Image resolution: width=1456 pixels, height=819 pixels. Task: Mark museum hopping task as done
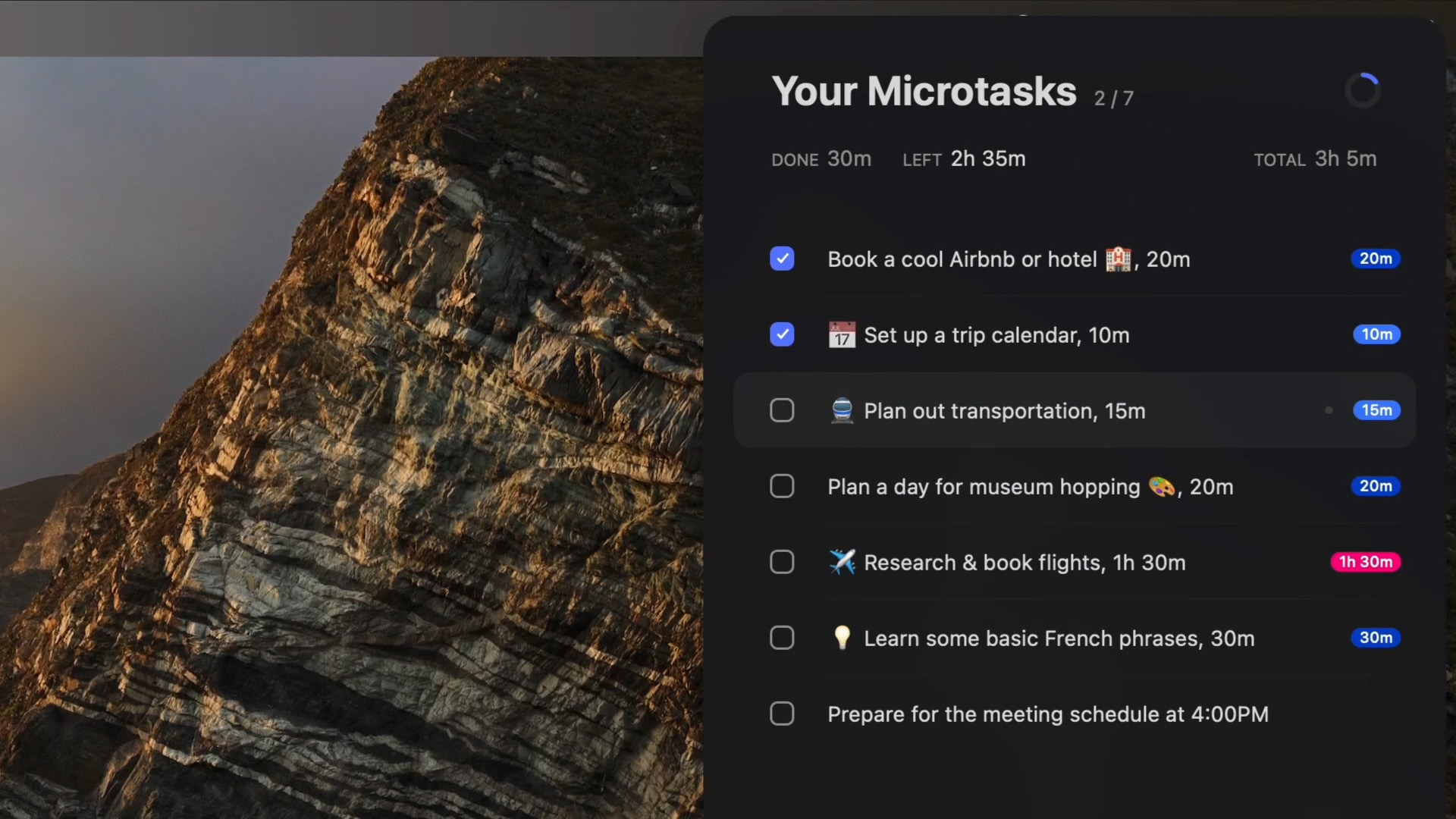point(782,486)
